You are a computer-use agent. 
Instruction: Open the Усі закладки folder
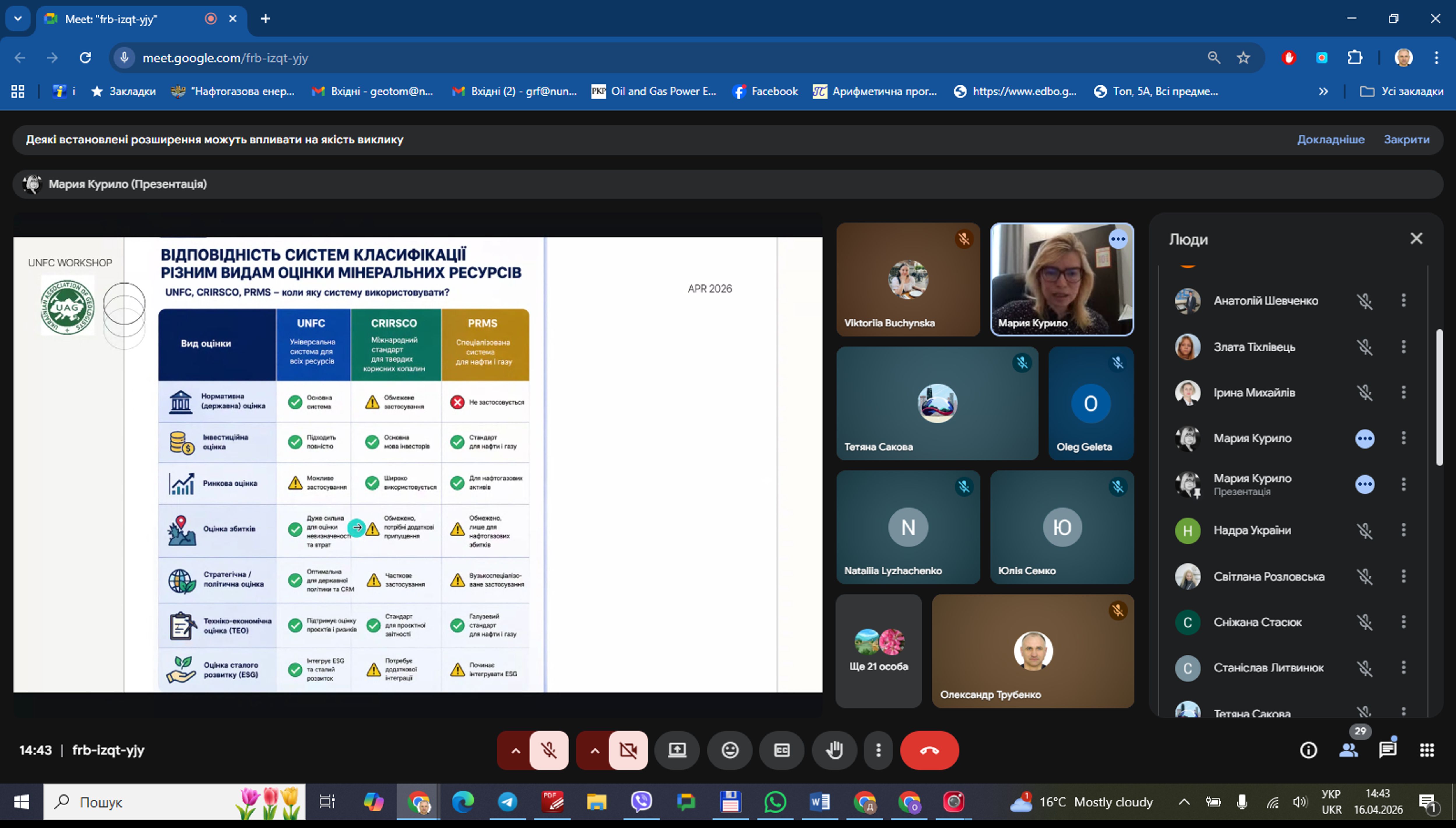click(1401, 91)
